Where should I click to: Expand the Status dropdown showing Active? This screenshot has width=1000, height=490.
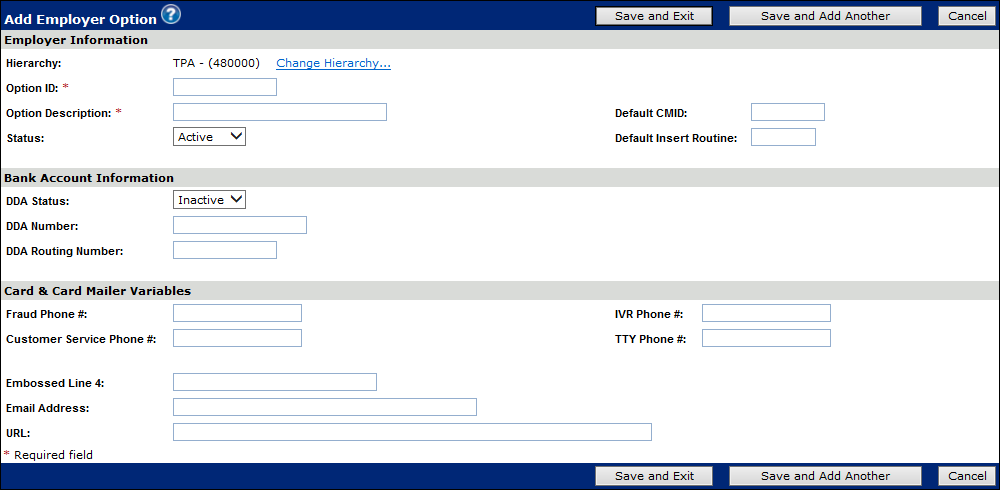210,137
